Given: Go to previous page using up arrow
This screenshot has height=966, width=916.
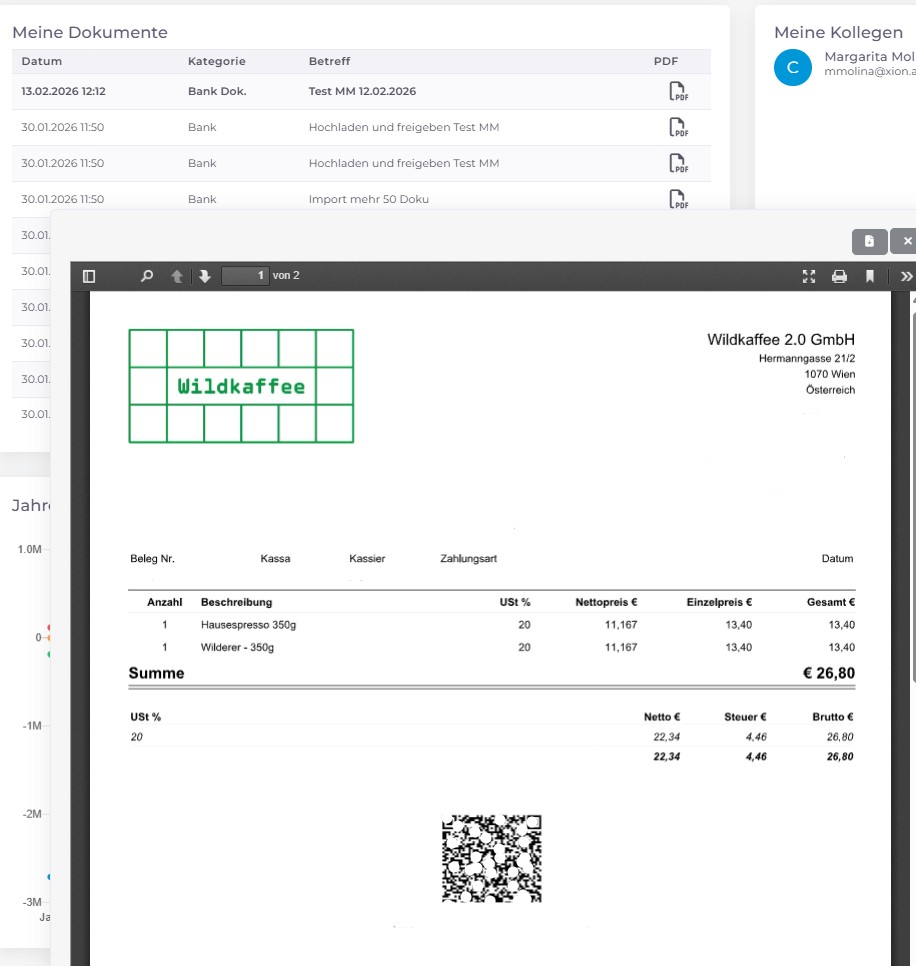Looking at the screenshot, I should tap(177, 276).
